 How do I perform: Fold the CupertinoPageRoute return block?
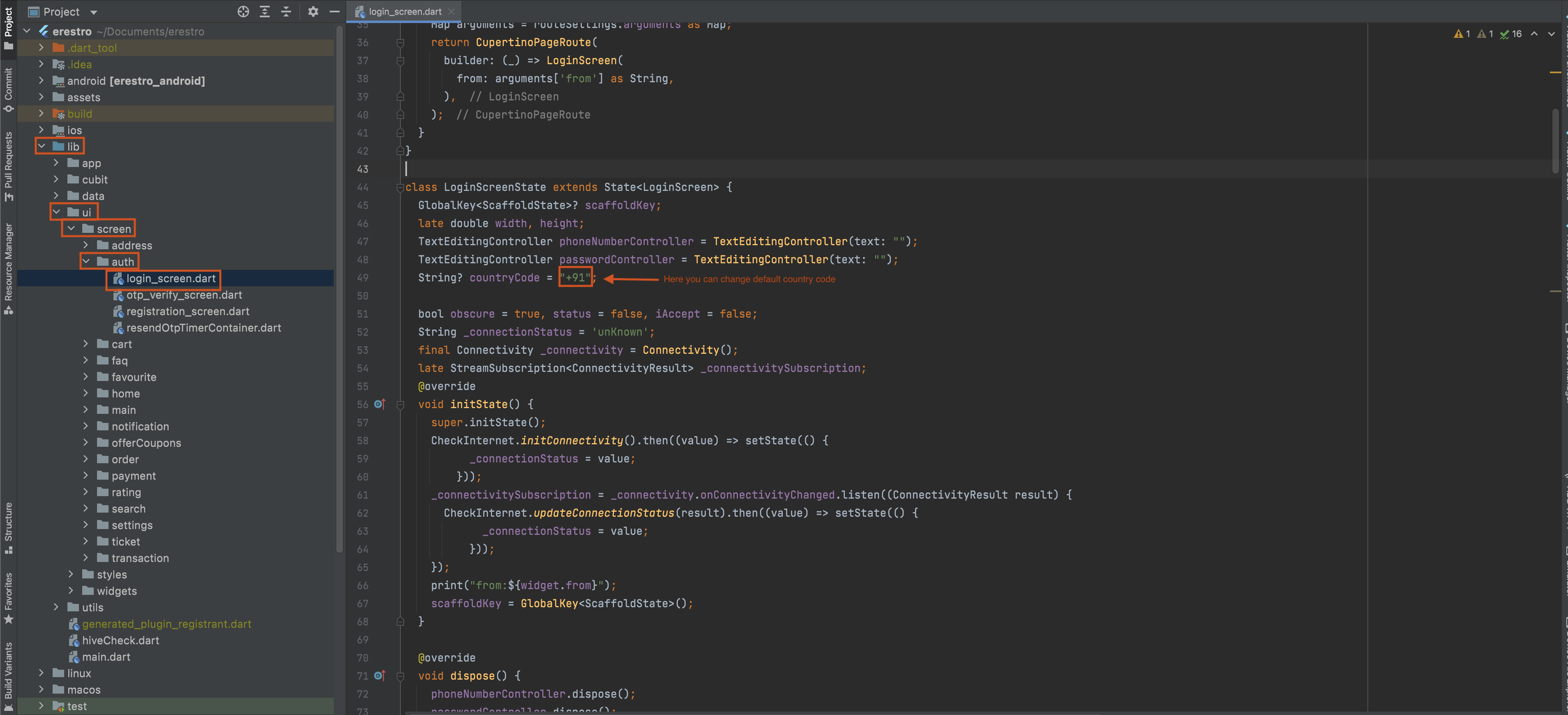coord(400,43)
